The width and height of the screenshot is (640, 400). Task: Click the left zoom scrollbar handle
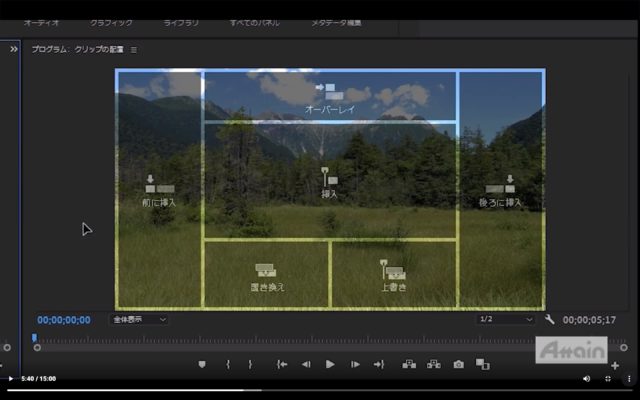(x=37, y=348)
